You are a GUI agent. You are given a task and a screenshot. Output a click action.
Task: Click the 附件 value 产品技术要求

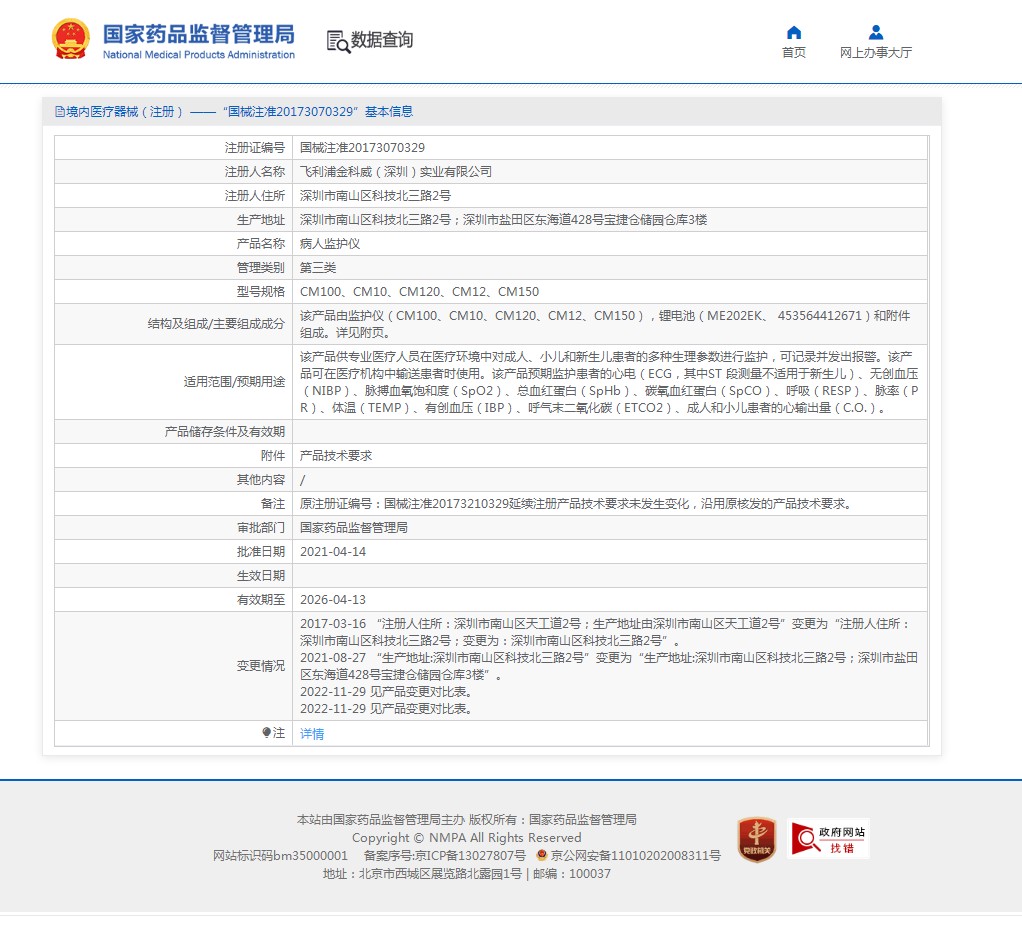tap(336, 456)
